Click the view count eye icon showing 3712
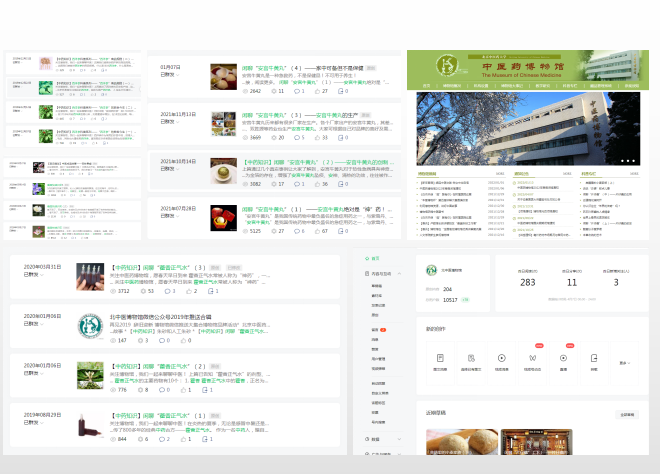Viewport: 660px width, 474px height. click(x=113, y=290)
